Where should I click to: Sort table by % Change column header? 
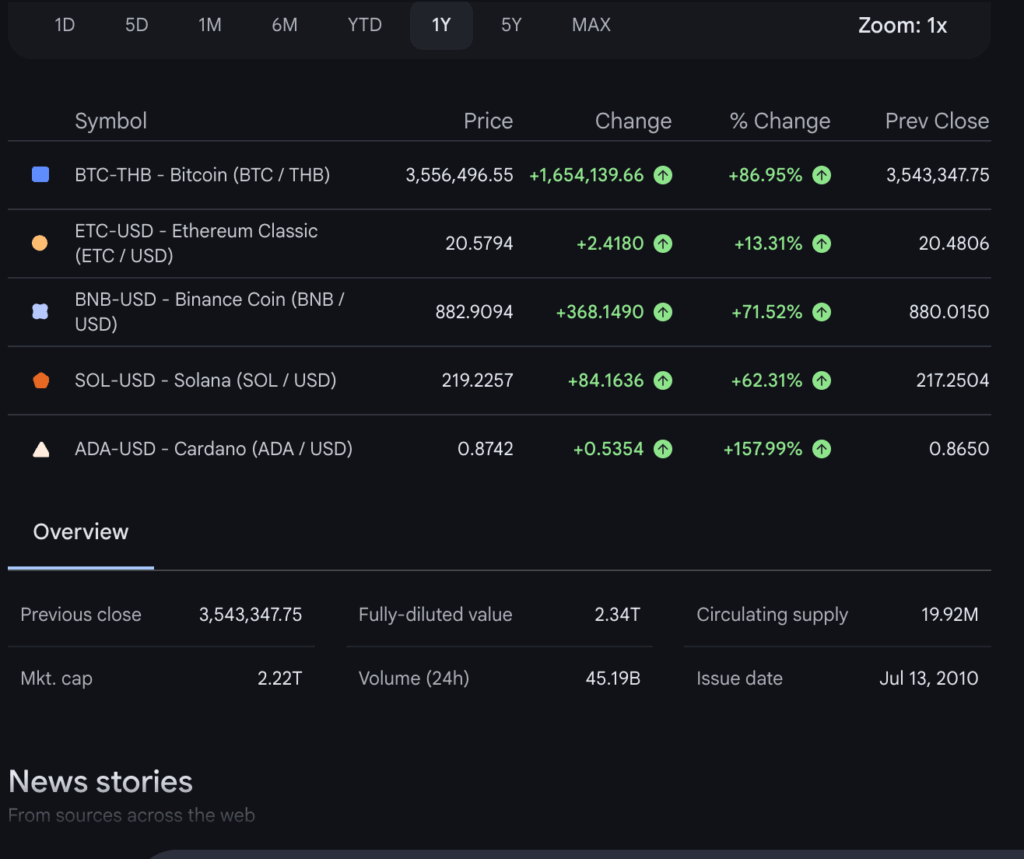coord(780,121)
